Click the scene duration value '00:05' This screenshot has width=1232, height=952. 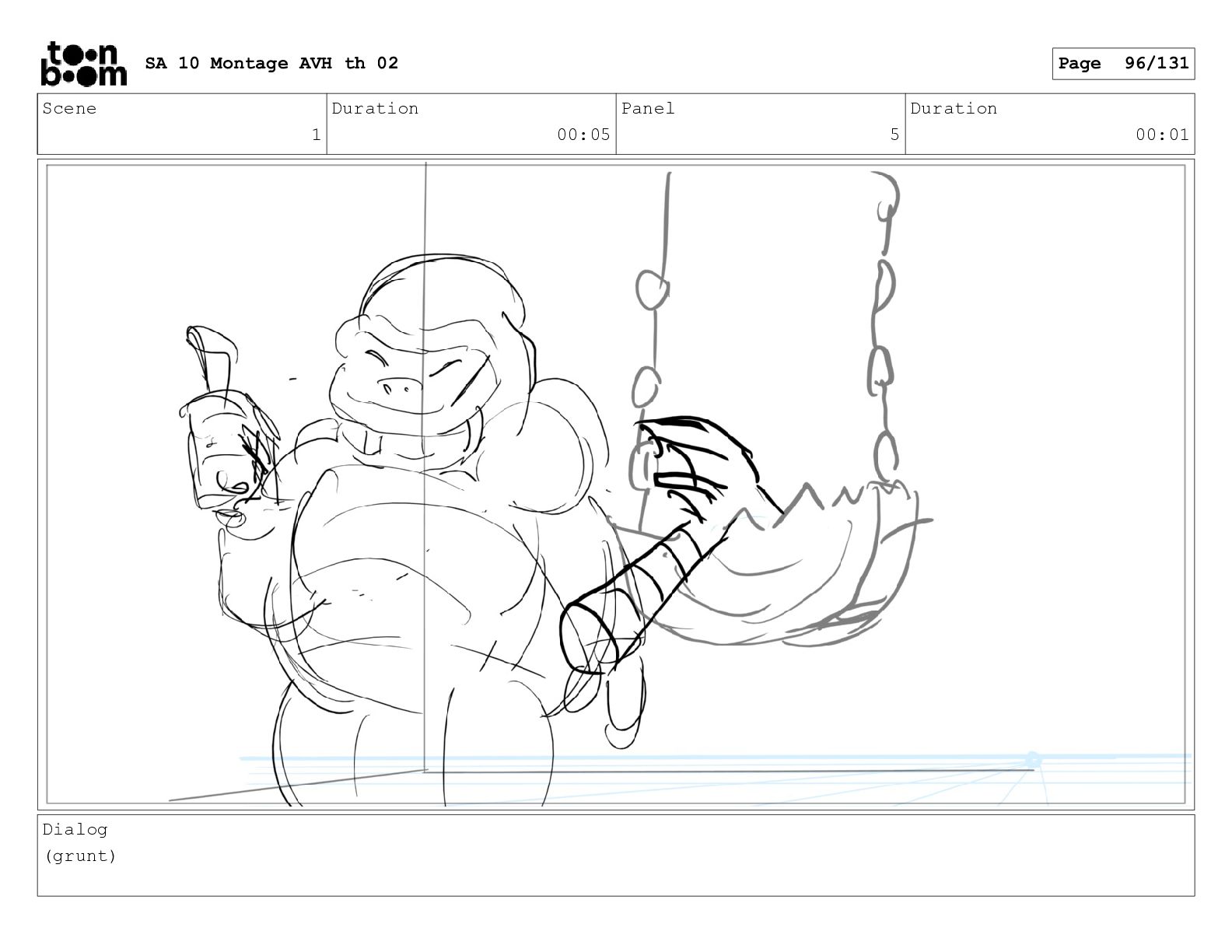(x=583, y=135)
